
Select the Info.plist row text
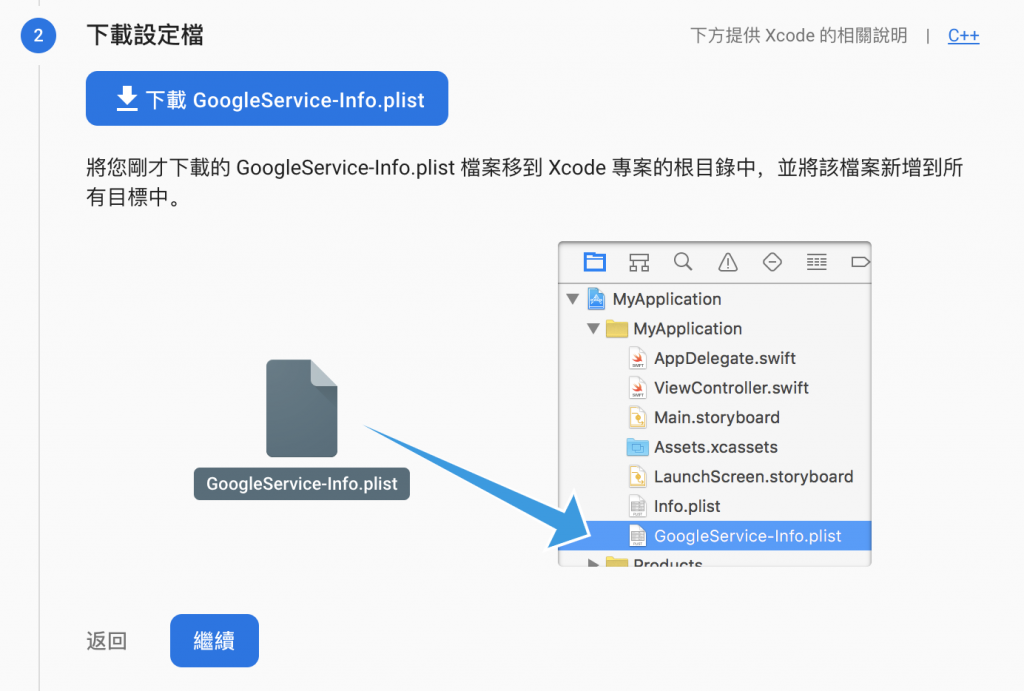tap(687, 506)
